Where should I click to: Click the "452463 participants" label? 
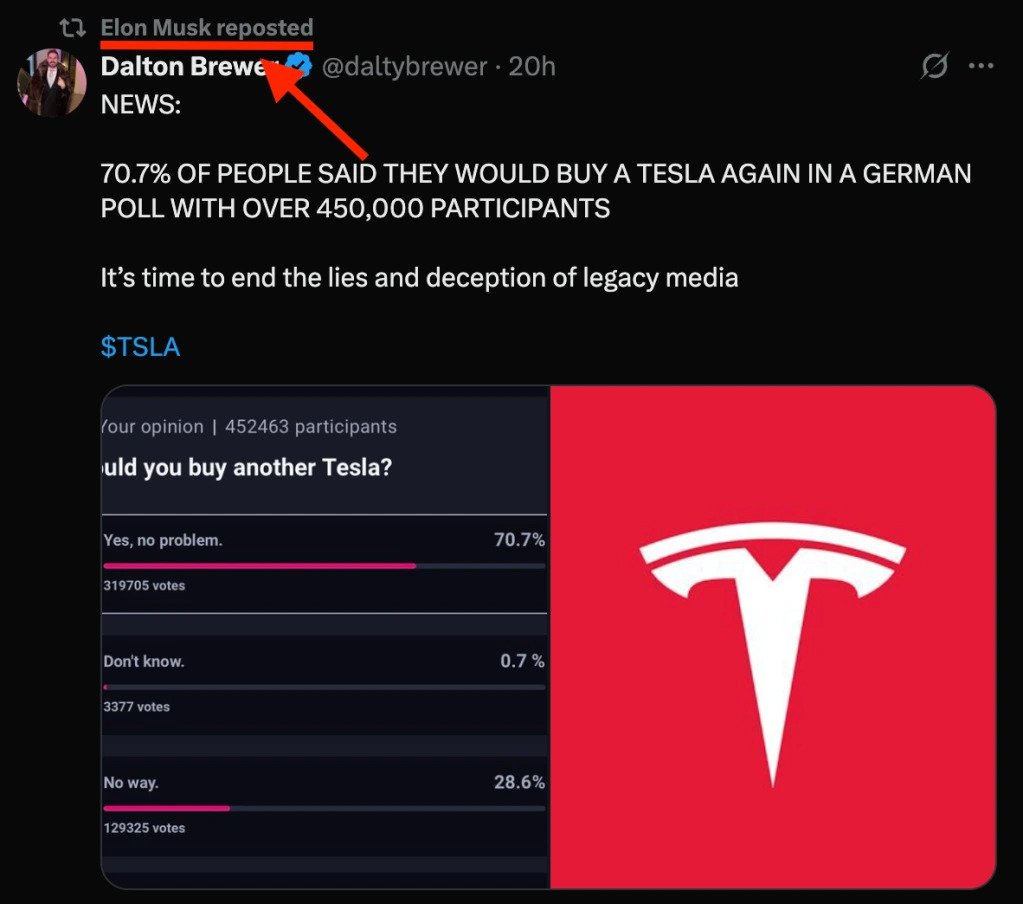311,427
